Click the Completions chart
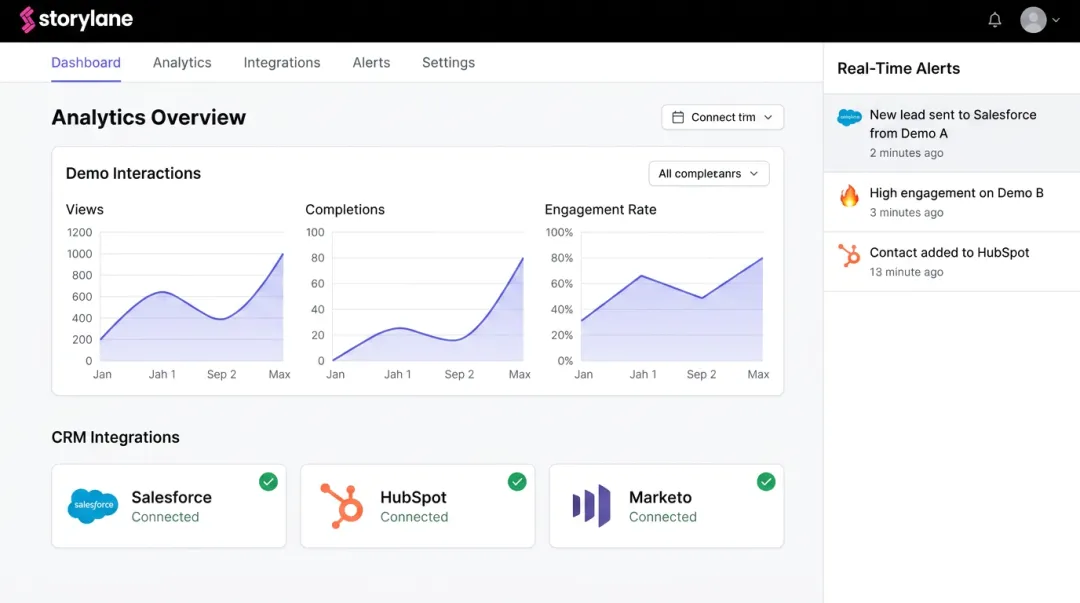1080x603 pixels. [x=428, y=296]
